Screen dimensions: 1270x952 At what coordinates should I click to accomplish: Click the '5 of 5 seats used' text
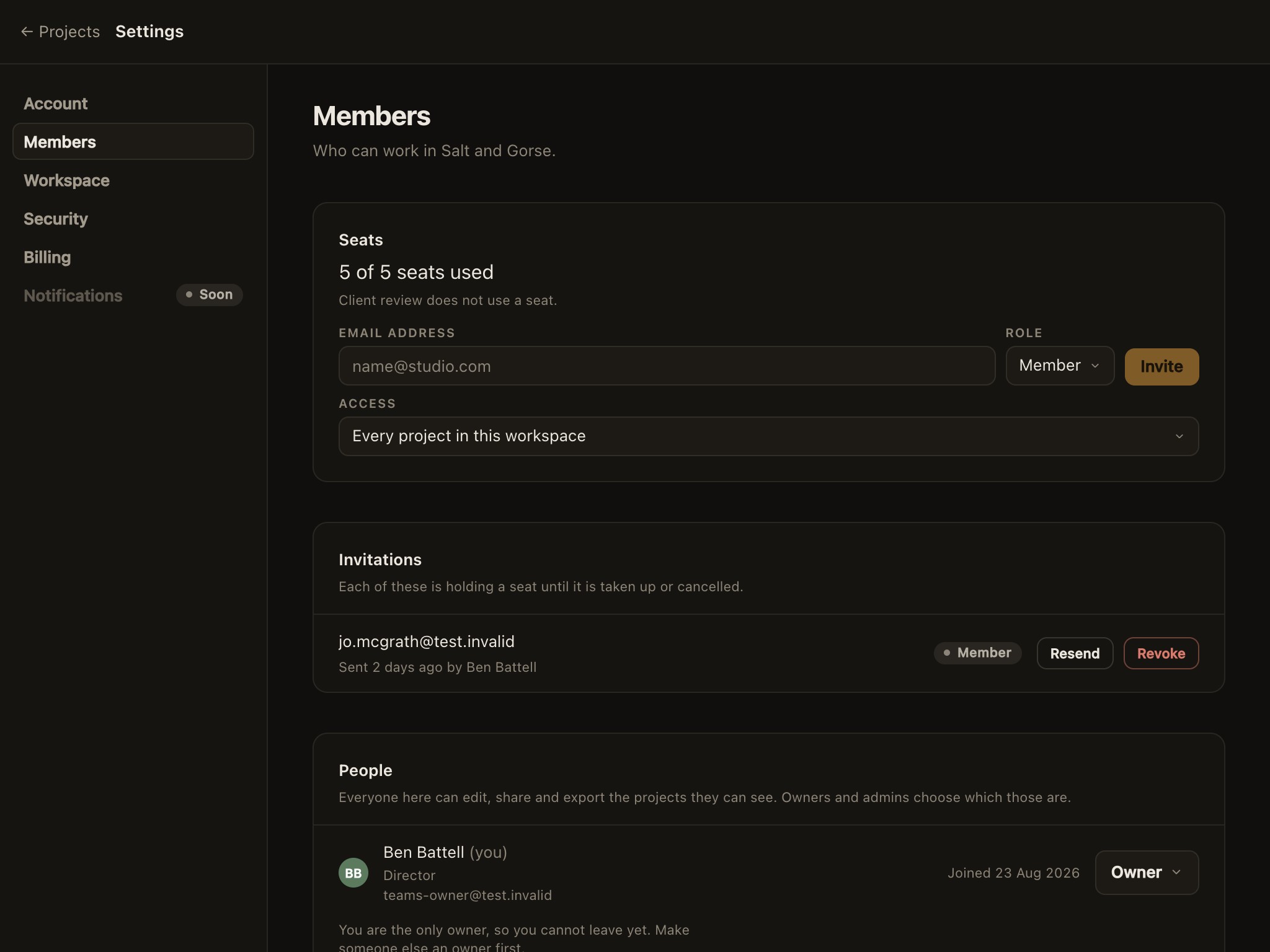tap(416, 272)
